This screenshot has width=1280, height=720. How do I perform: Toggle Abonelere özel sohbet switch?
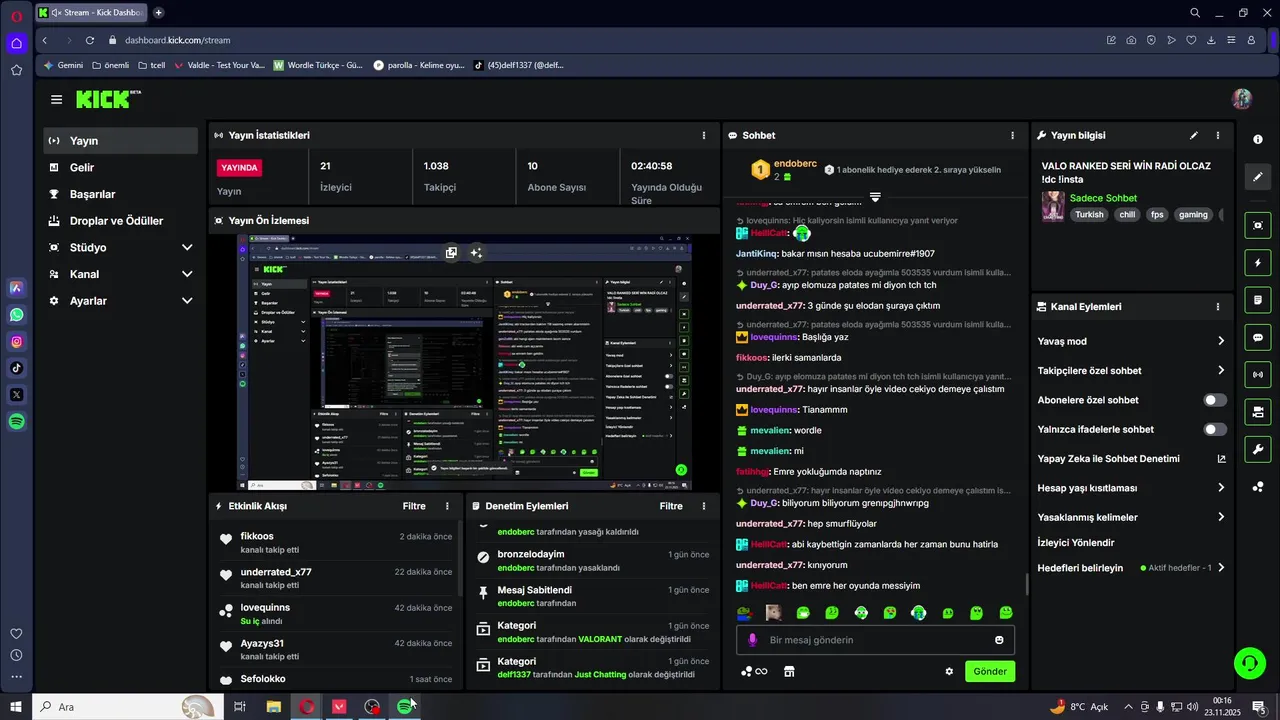pyautogui.click(x=1215, y=400)
